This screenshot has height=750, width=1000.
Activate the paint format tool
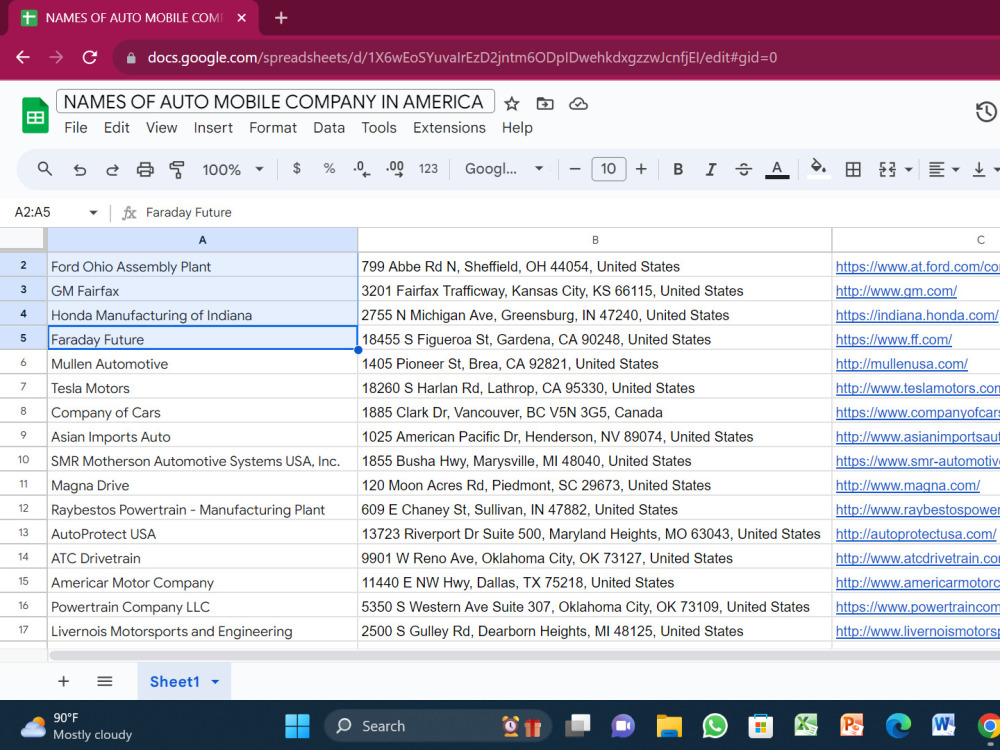[177, 170]
